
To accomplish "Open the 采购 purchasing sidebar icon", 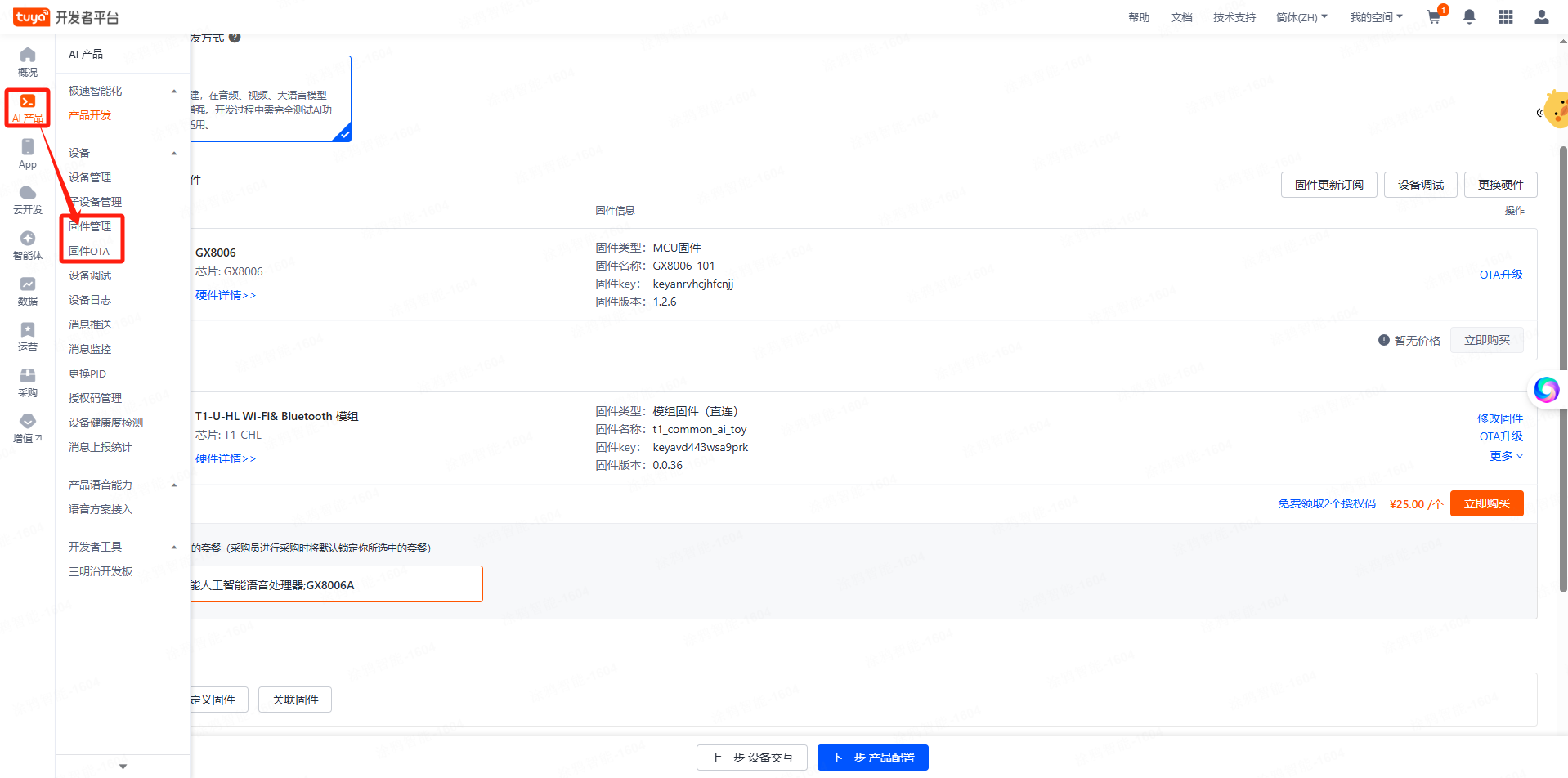I will coord(28,382).
